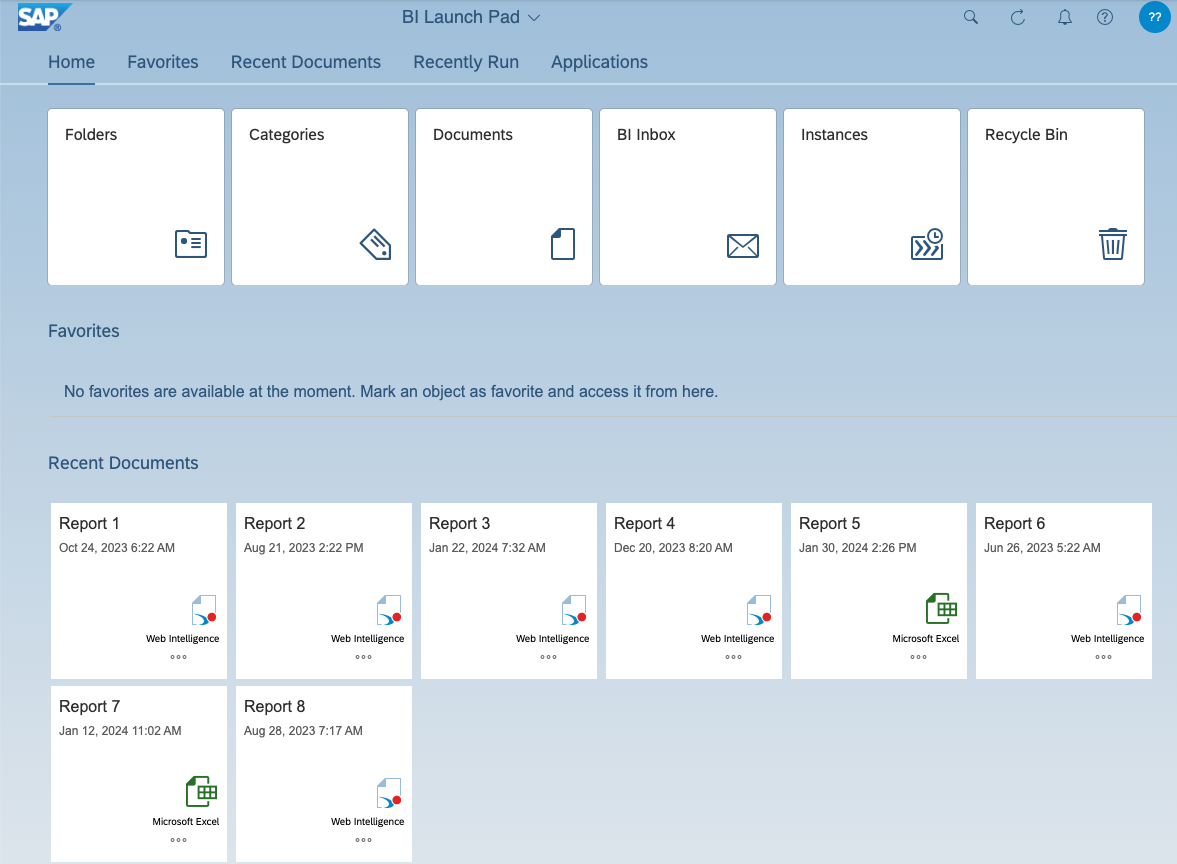The image size is (1177, 864).
Task: Click the help question mark icon
Action: point(1105,17)
